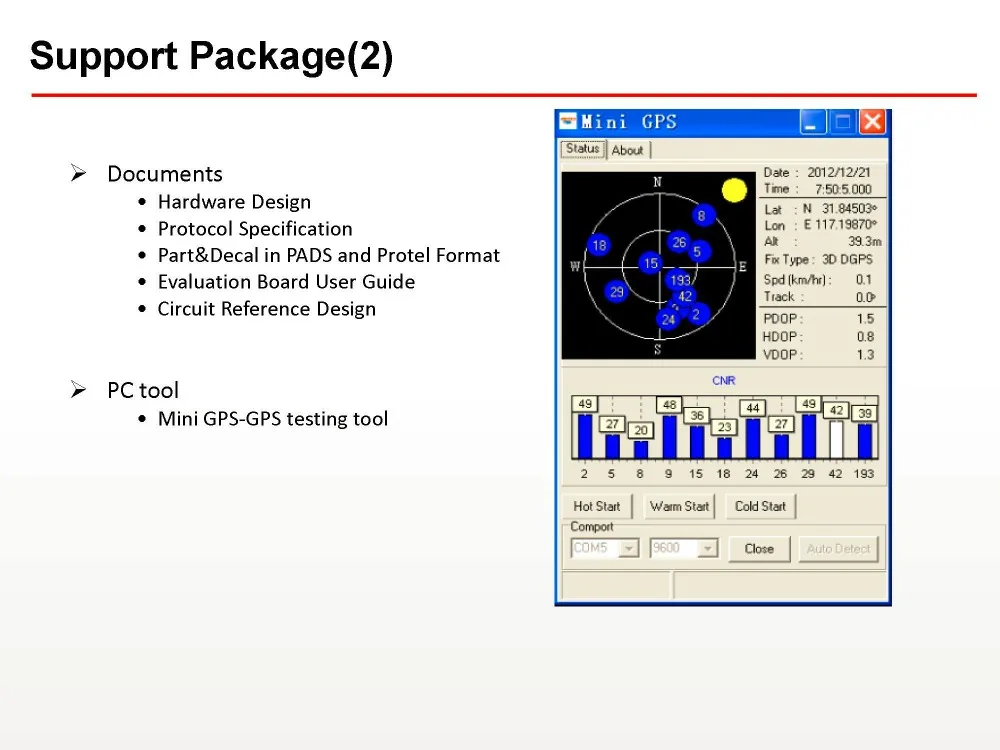Click the CNR bar for satellite 9
This screenshot has height=750, width=1000.
(669, 437)
